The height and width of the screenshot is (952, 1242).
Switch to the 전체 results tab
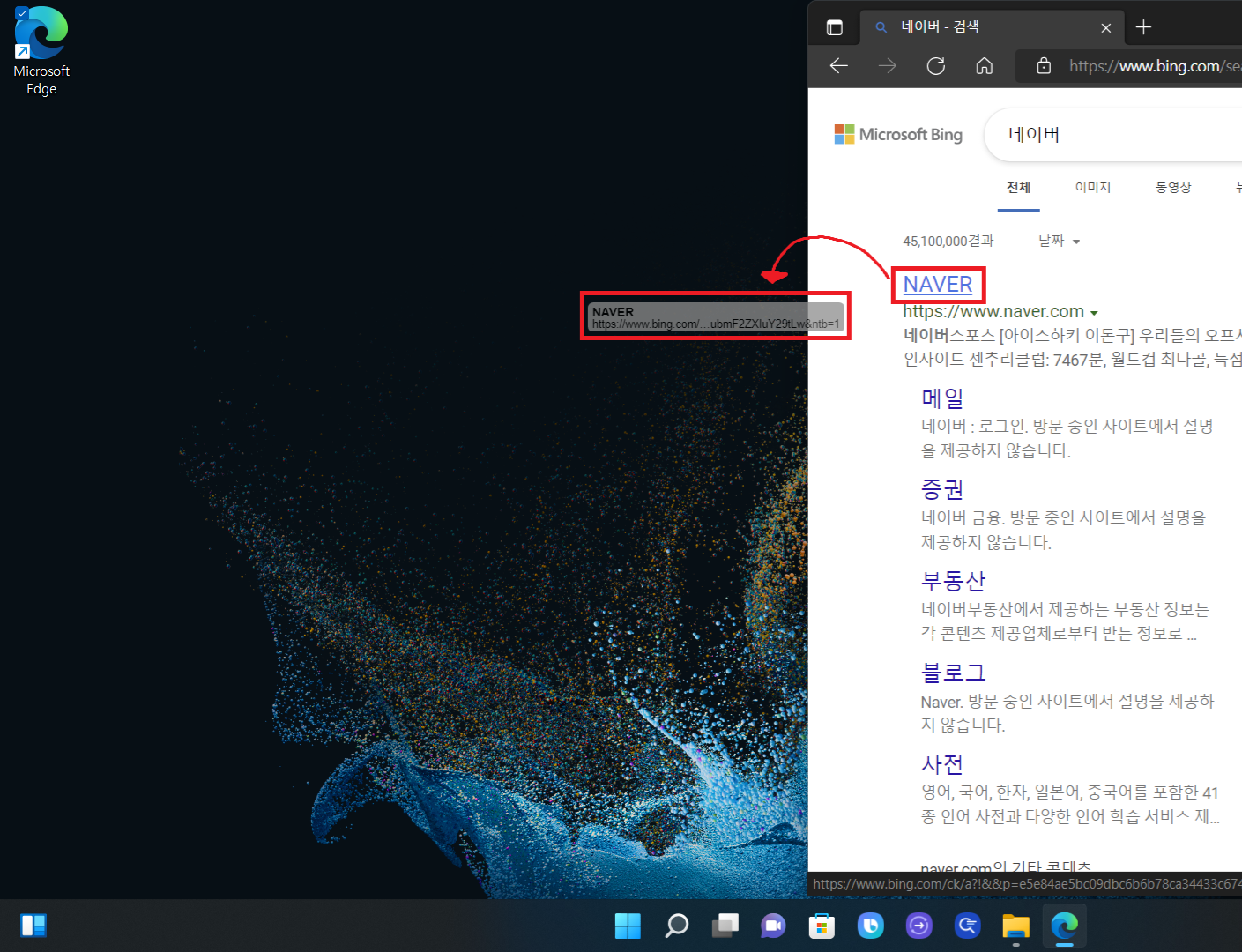click(x=1018, y=187)
